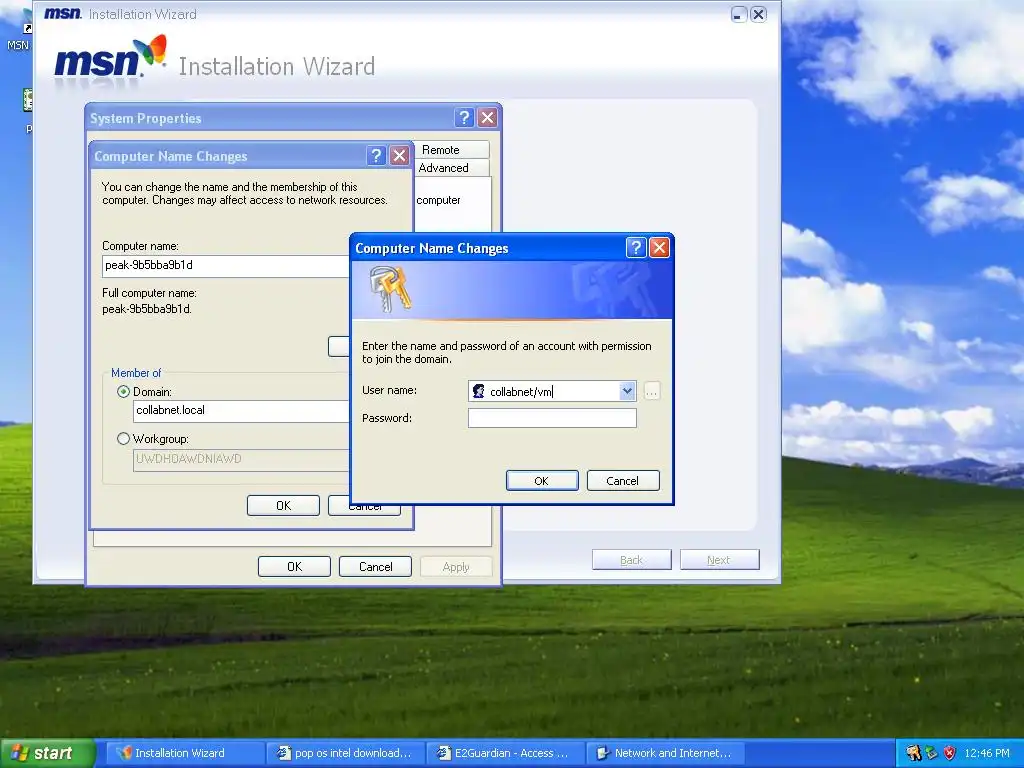This screenshot has width=1024, height=768.
Task: Switch to Network and Internet taskbar item
Action: tap(665, 753)
